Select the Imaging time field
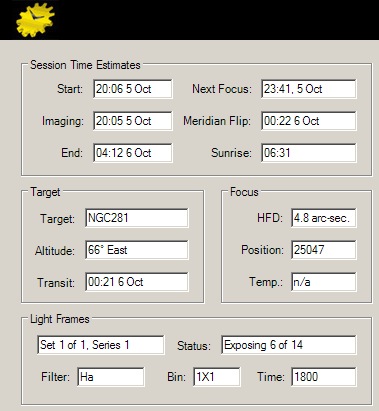This screenshot has height=411, width=379. [x=133, y=121]
